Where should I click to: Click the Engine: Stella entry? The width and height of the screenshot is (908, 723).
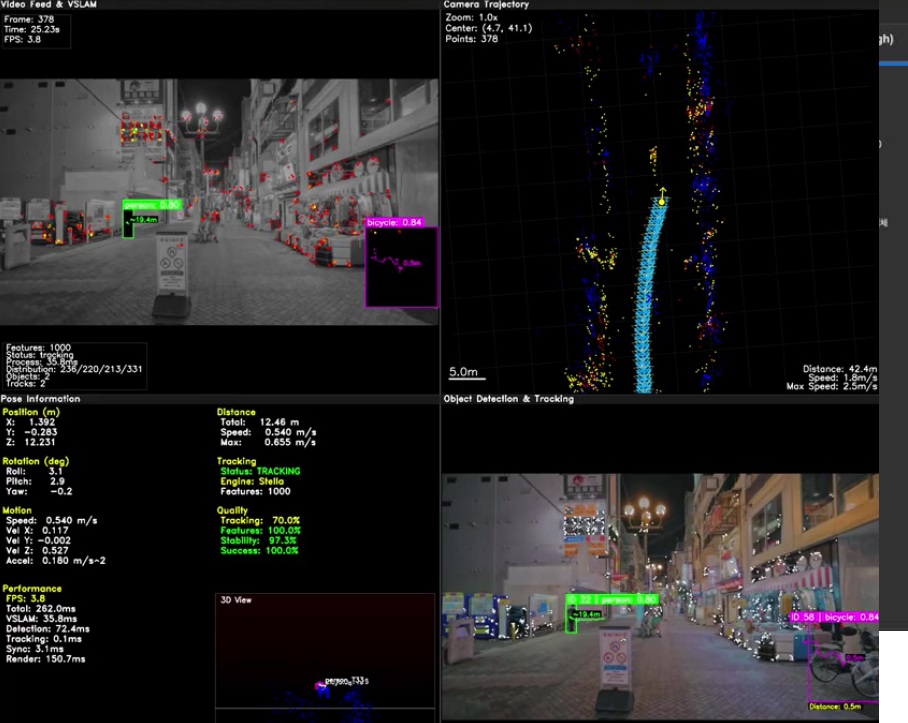click(x=255, y=481)
